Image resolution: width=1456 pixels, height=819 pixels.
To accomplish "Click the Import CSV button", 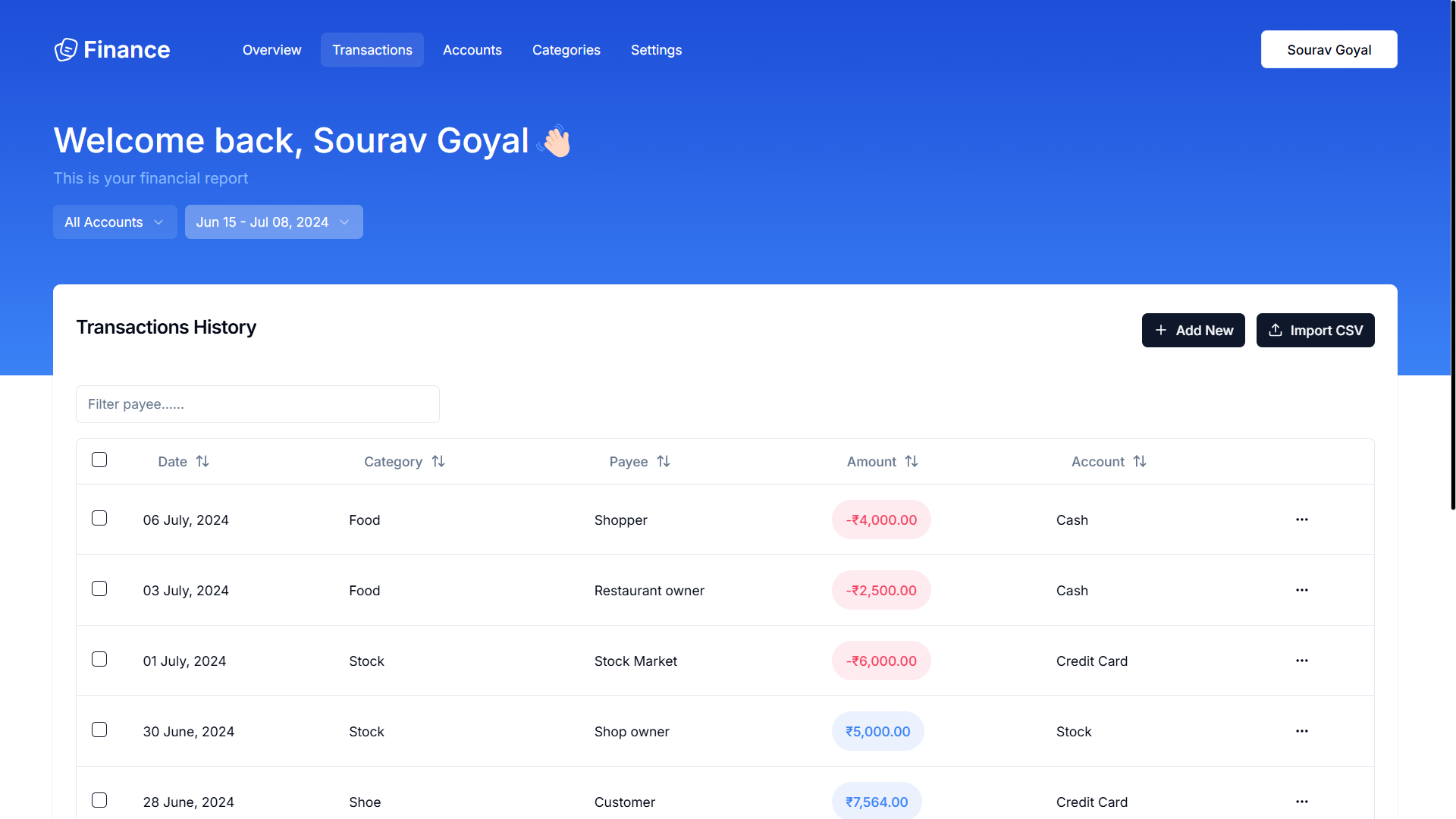I will (x=1315, y=330).
